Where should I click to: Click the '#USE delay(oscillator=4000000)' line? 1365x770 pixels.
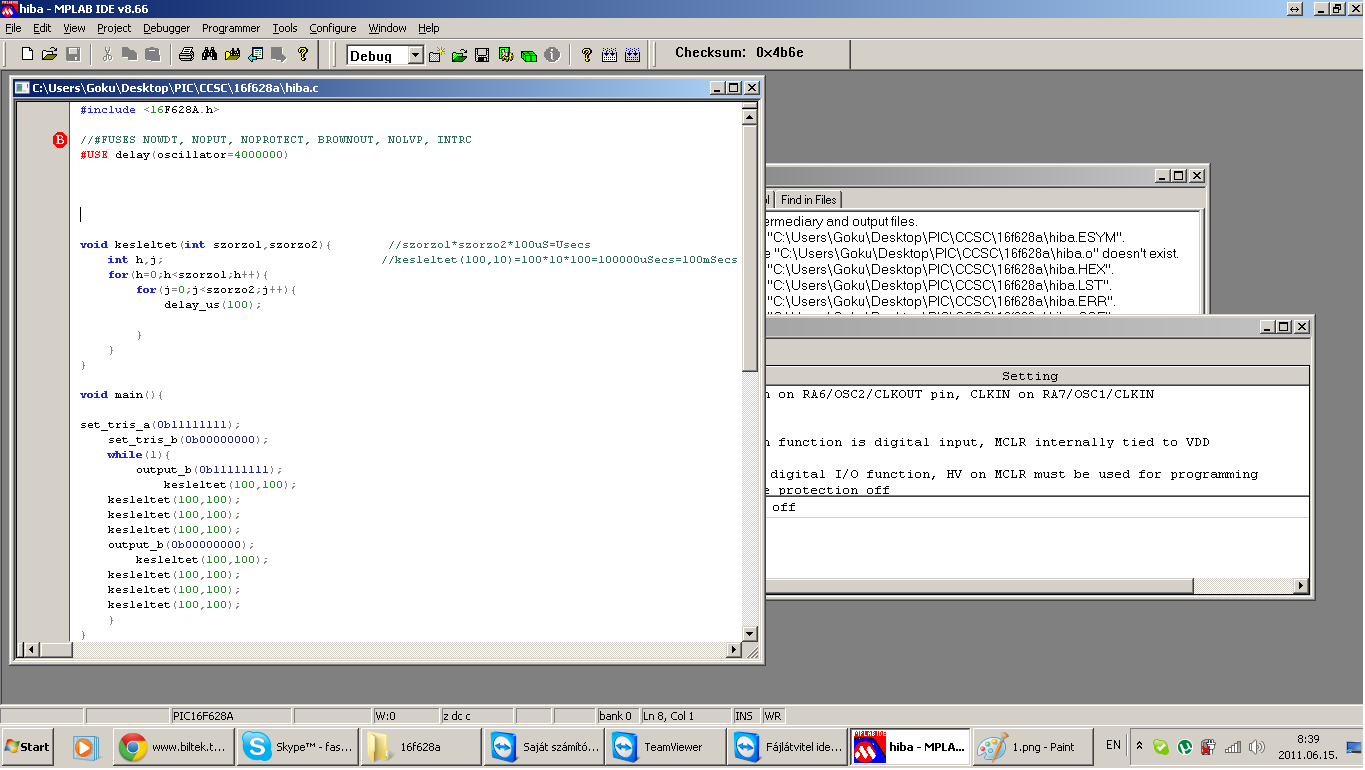(184, 155)
